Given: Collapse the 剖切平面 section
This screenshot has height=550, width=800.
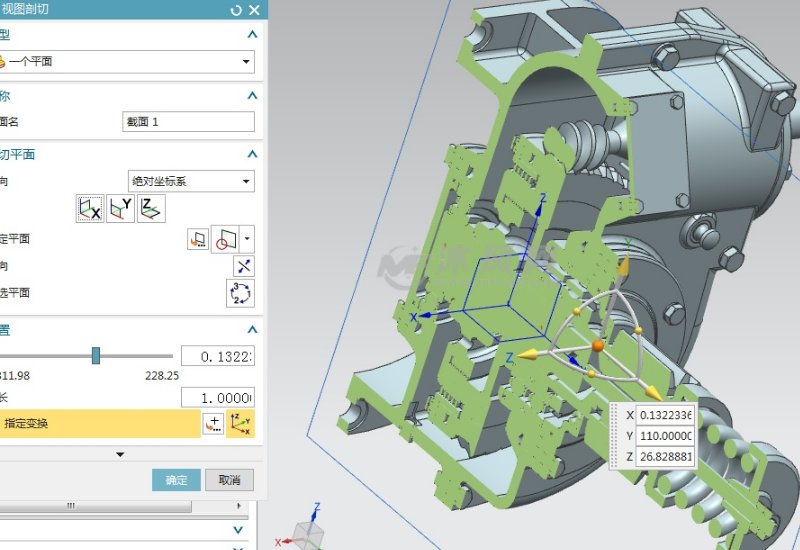Looking at the screenshot, I should 252,155.
